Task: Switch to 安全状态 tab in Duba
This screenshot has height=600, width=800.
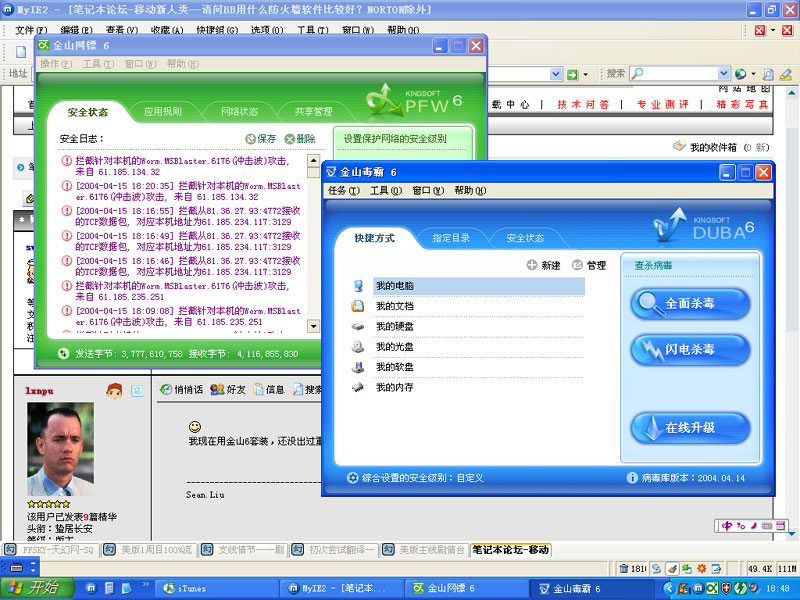Action: (x=525, y=238)
